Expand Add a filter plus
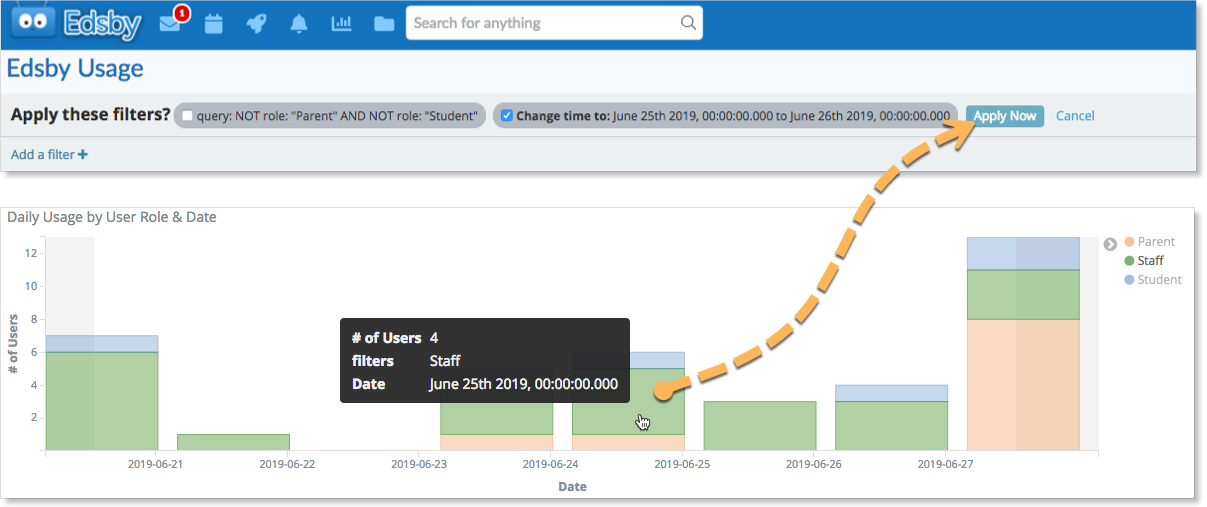 [x=49, y=155]
